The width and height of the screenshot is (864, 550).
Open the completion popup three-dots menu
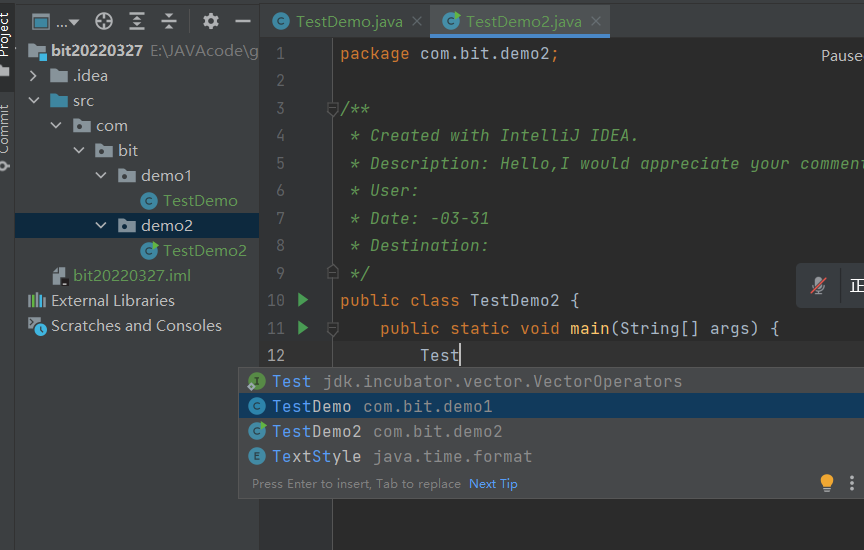(851, 483)
